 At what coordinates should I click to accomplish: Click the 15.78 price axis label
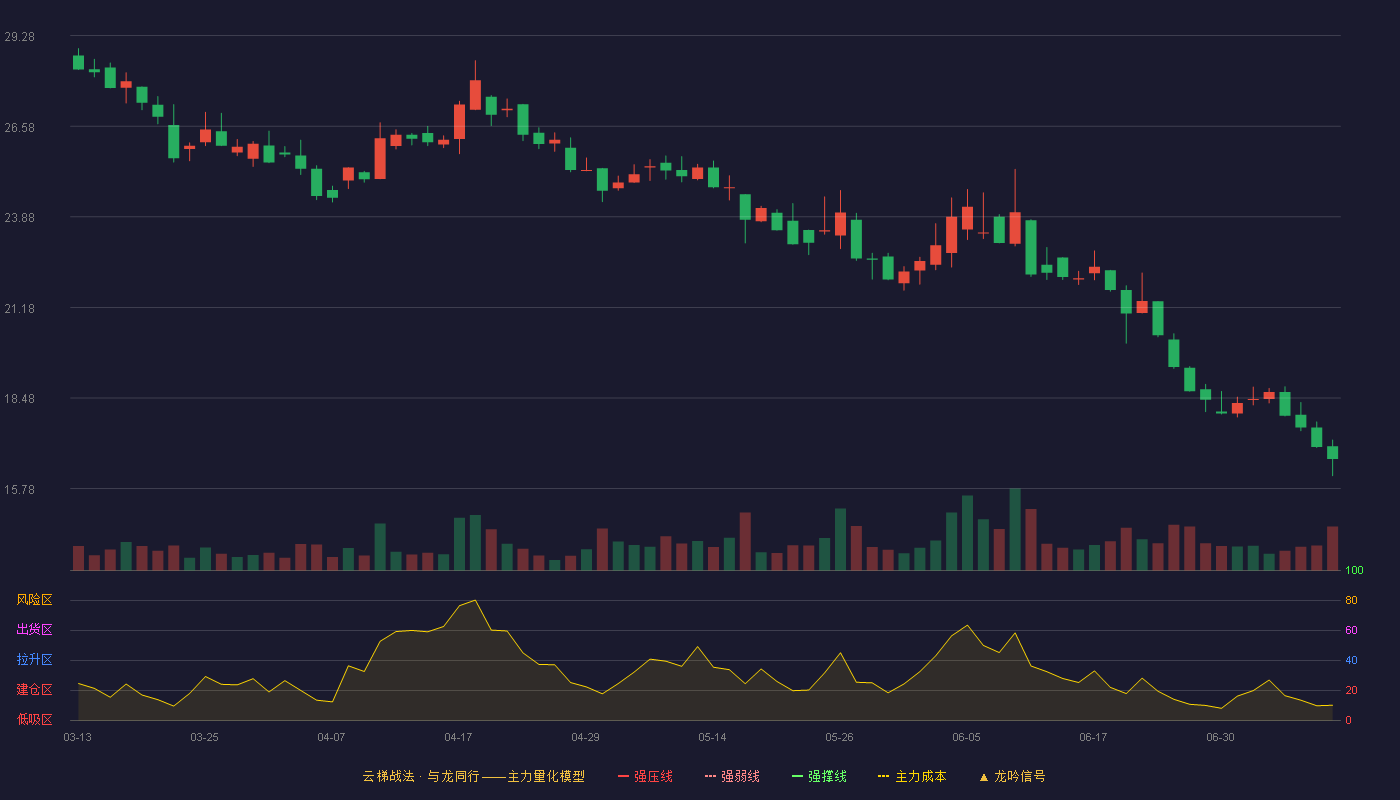coord(19,489)
